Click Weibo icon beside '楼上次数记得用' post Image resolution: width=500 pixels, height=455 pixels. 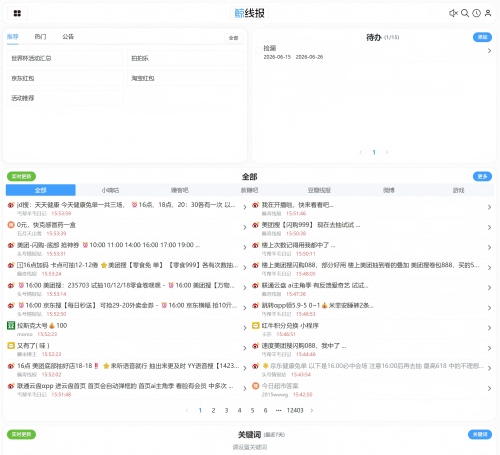point(255,245)
